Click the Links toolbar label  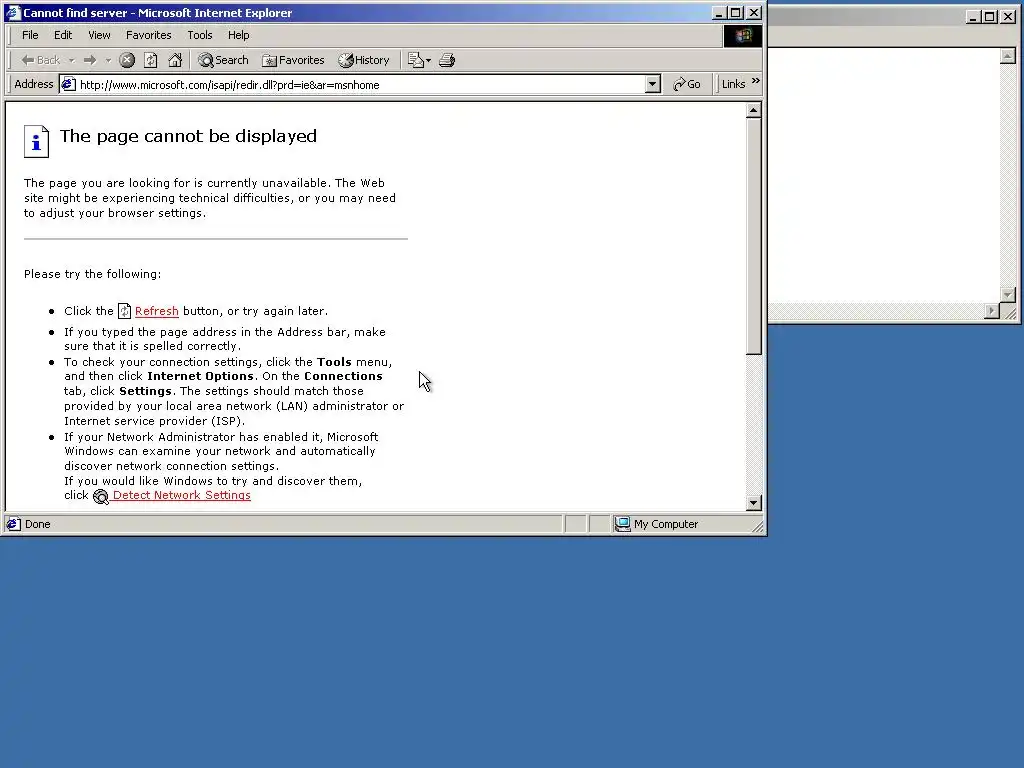click(733, 84)
